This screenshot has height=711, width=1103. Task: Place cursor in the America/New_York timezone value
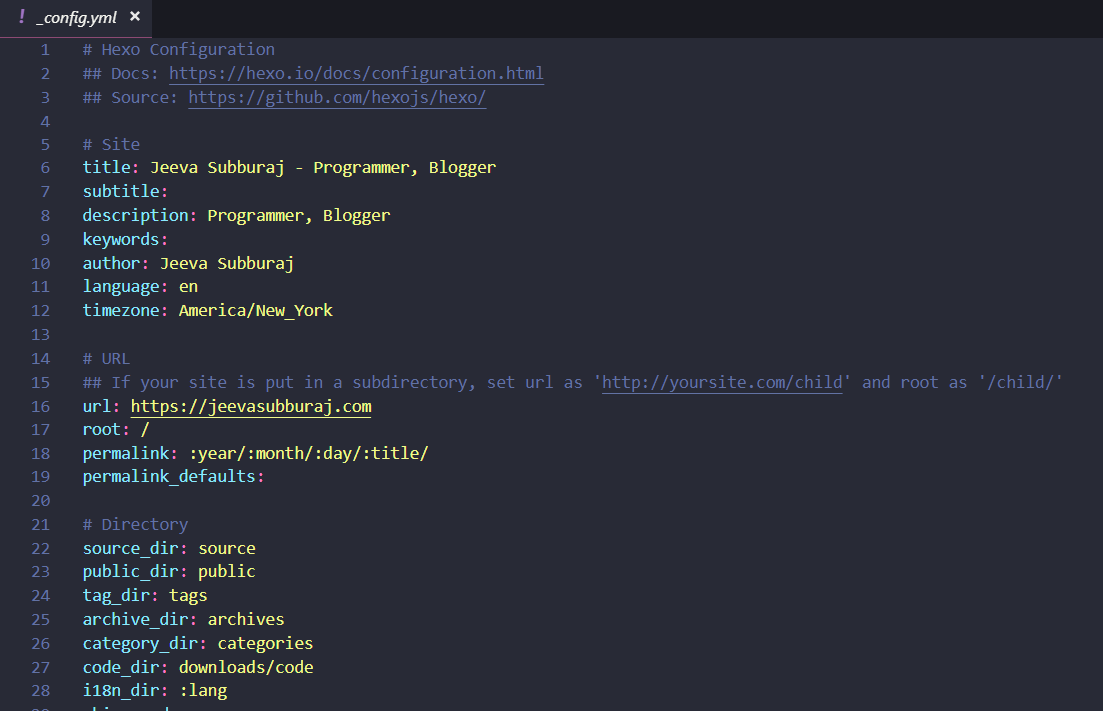tap(255, 311)
